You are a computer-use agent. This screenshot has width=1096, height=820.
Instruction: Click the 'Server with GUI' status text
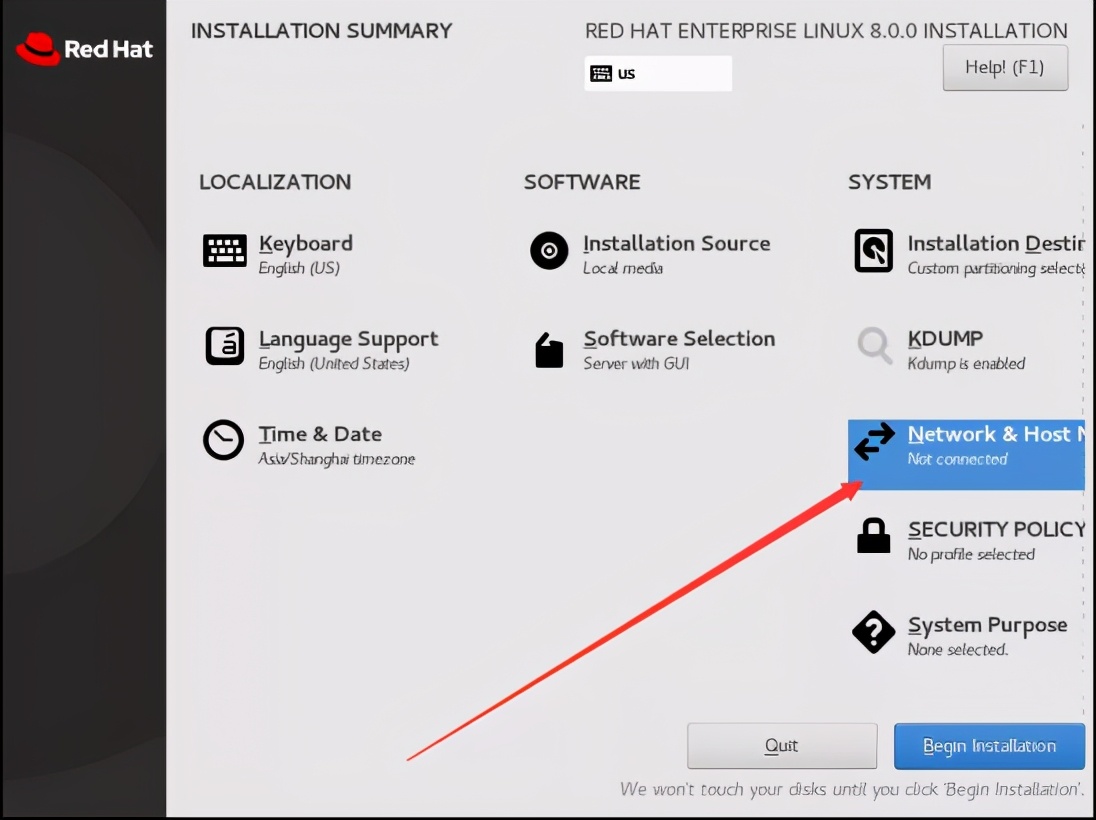[636, 364]
